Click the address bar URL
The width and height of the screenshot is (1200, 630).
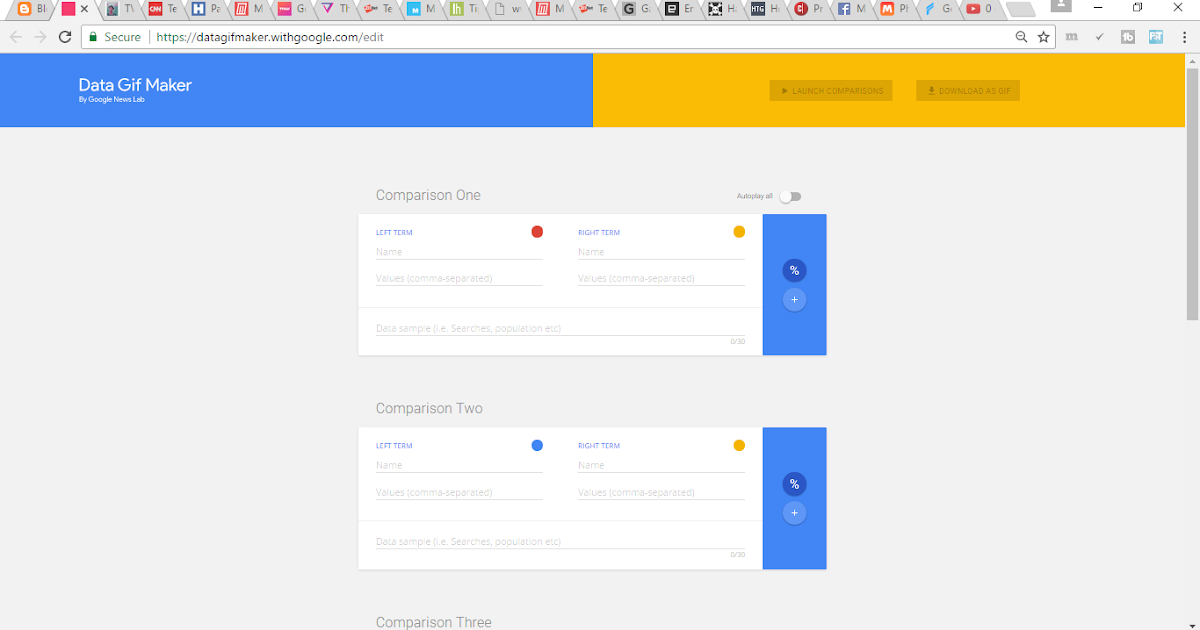[270, 37]
